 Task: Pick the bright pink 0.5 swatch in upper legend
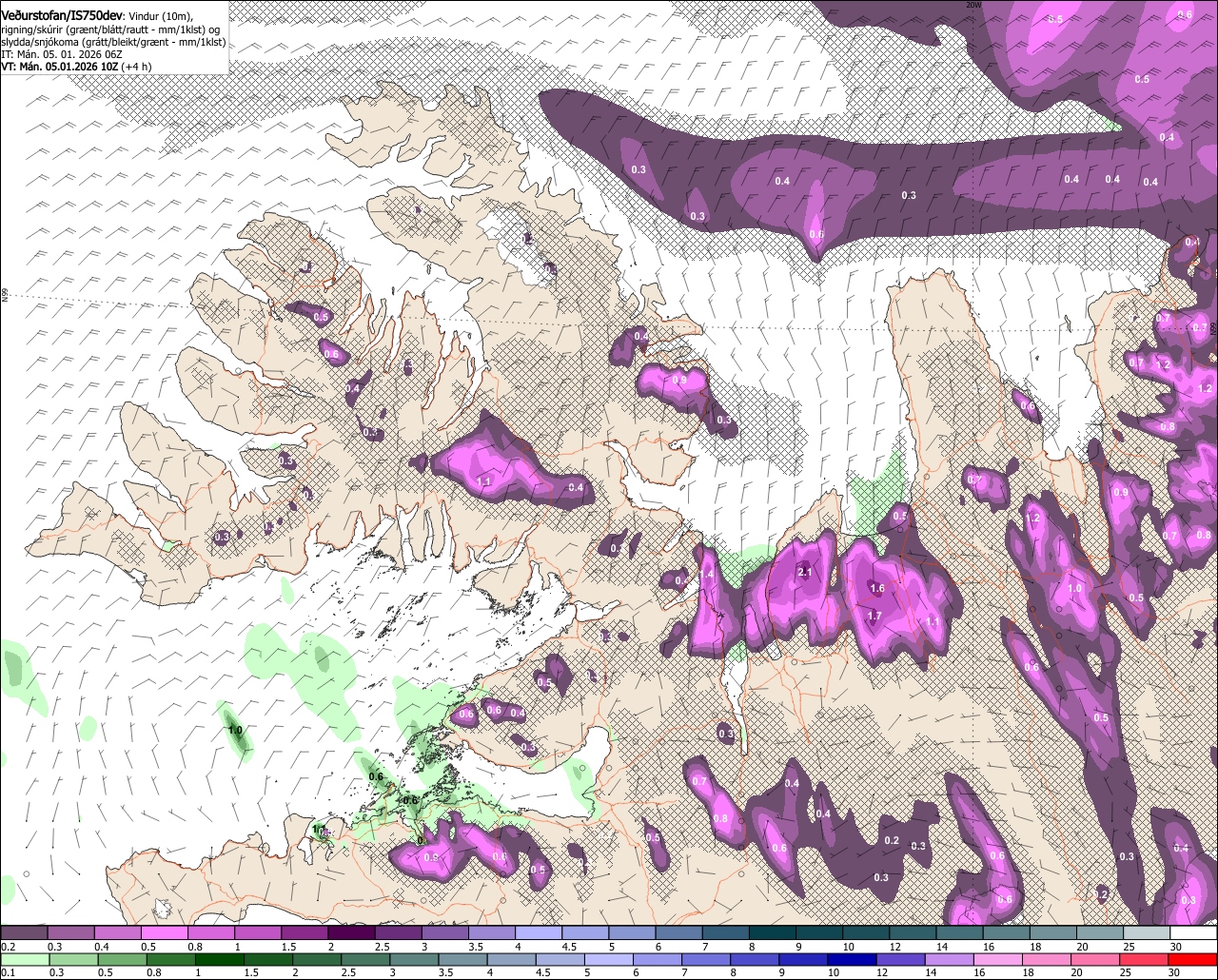164,932
